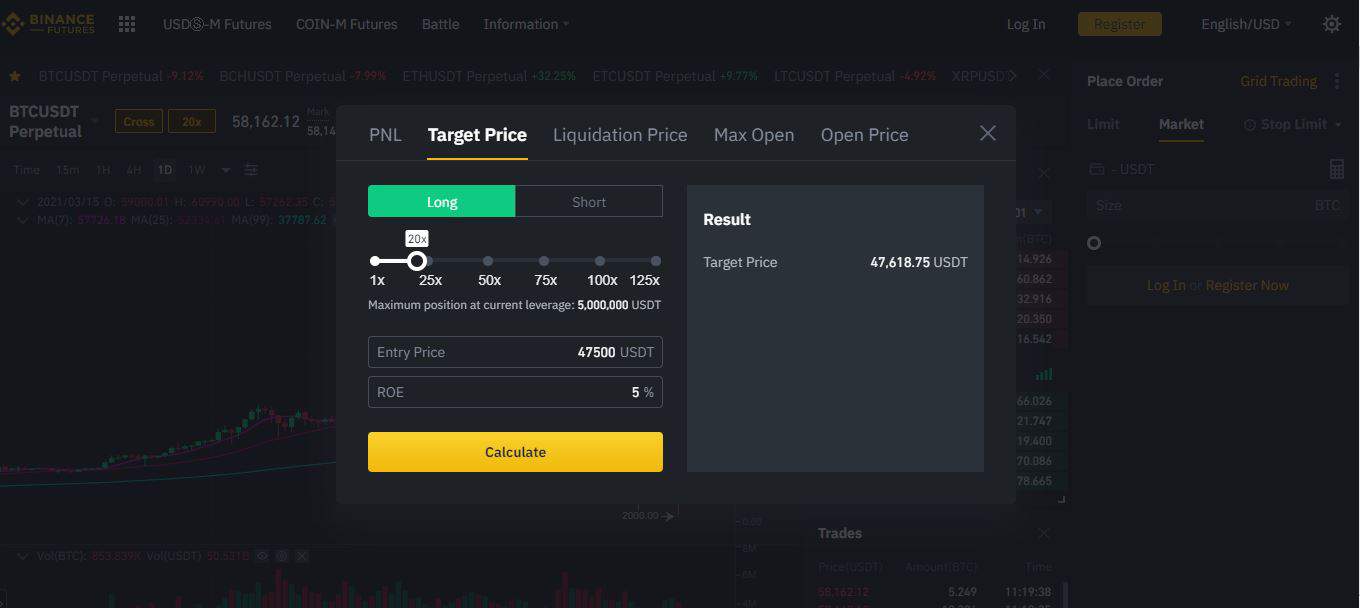The image size is (1360, 608).
Task: Select the Long position toggle
Action: (x=442, y=201)
